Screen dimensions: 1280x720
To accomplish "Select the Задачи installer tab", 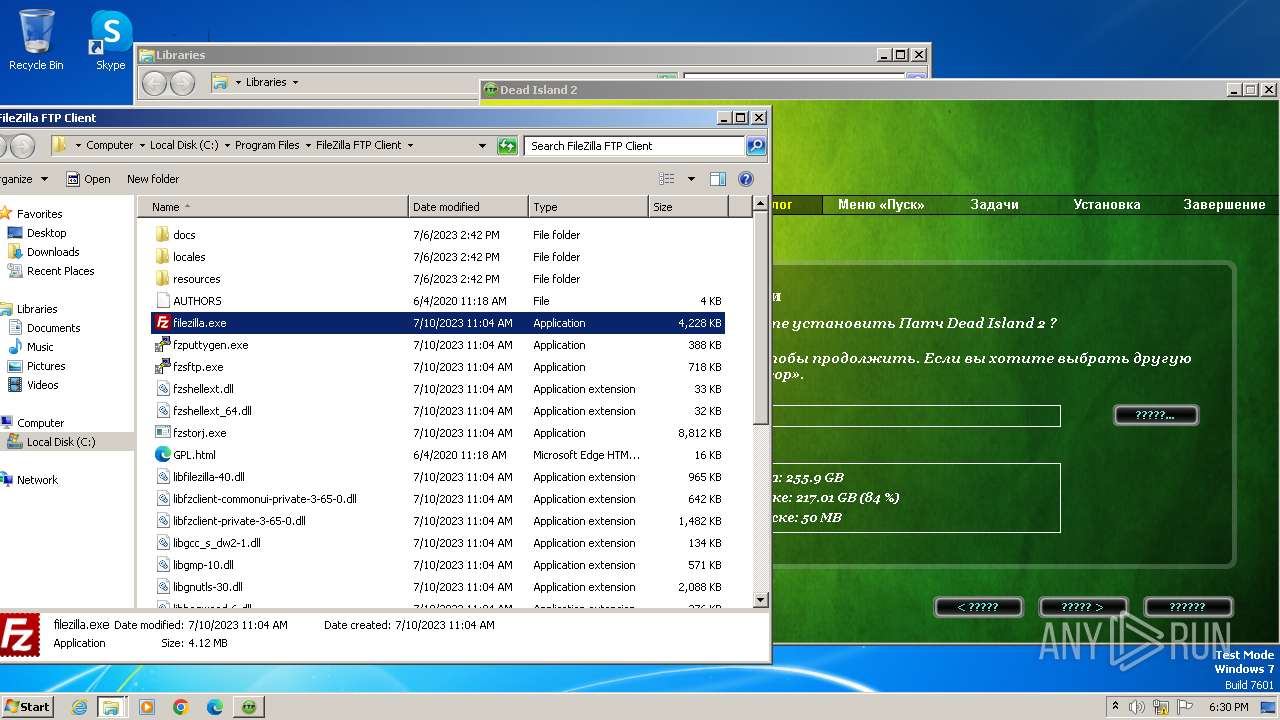I will [x=994, y=204].
